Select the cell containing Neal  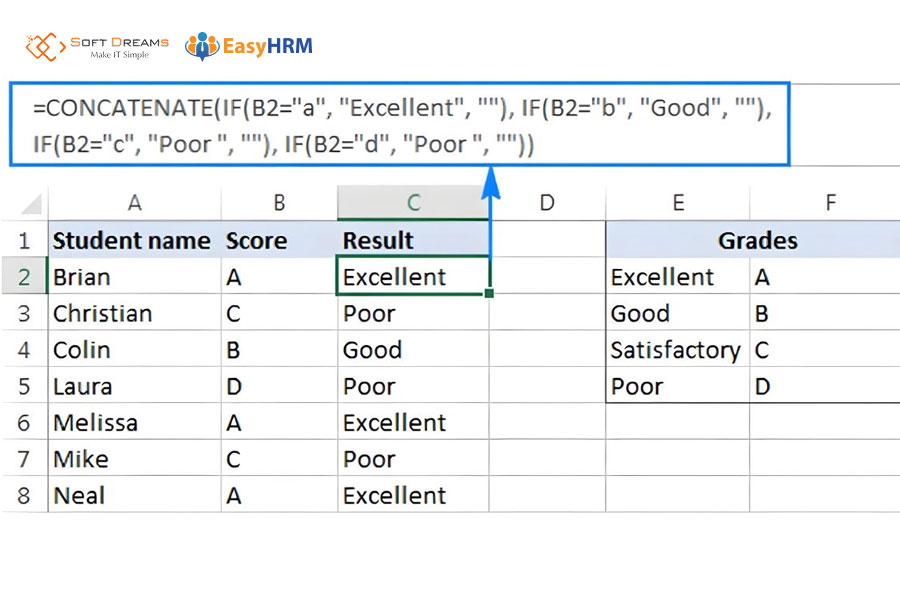134,496
